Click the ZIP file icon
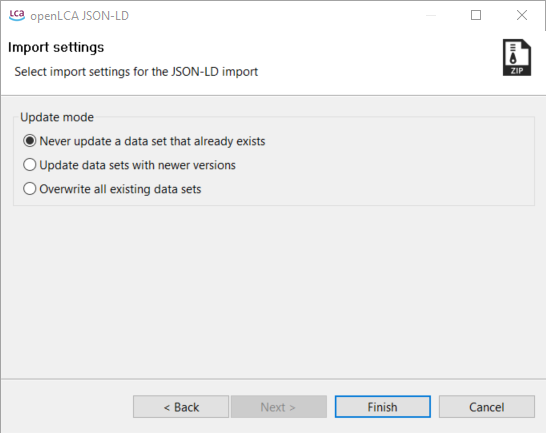This screenshot has width=546, height=433. 517,57
